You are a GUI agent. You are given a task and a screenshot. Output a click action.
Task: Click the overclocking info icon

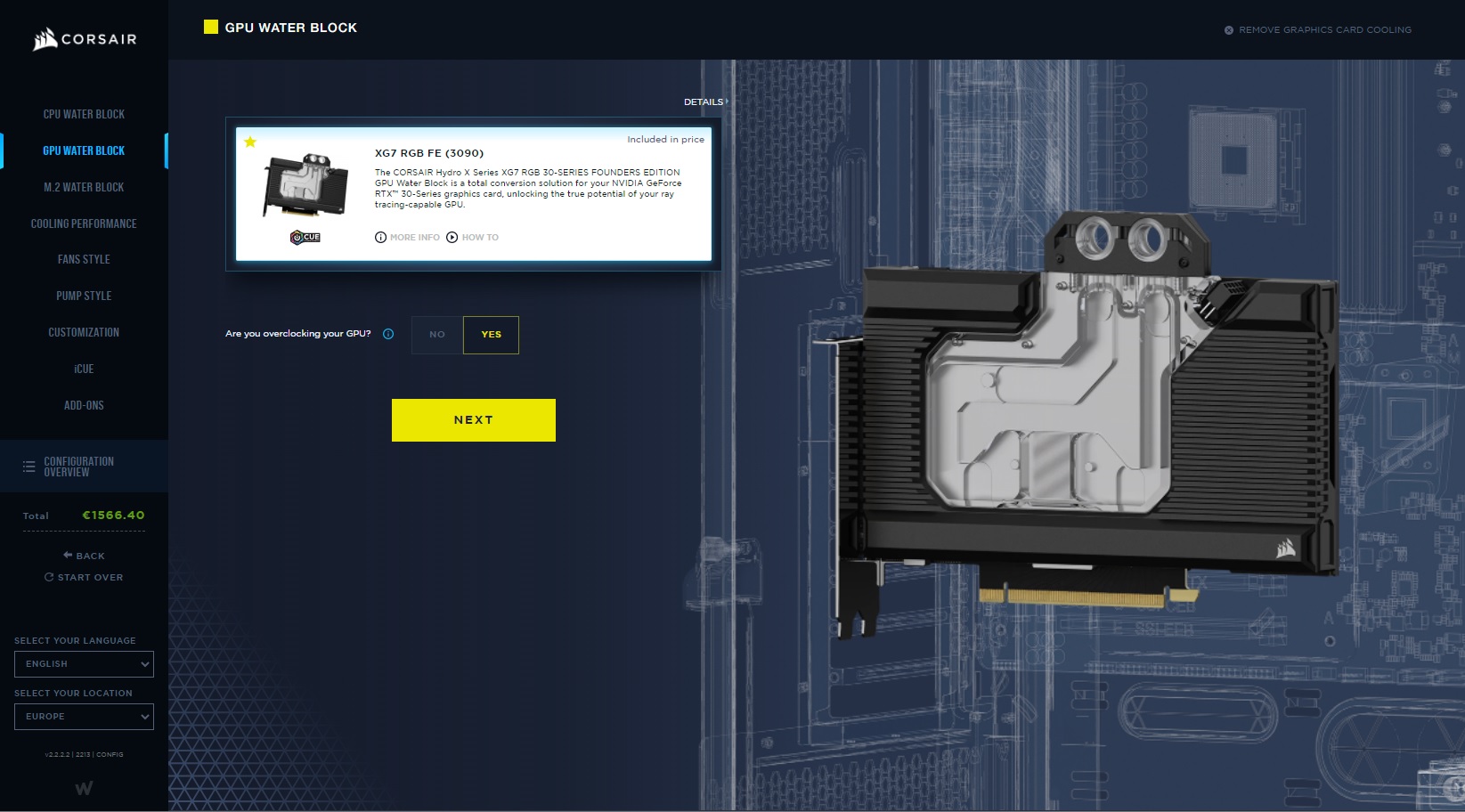pyautogui.click(x=388, y=334)
